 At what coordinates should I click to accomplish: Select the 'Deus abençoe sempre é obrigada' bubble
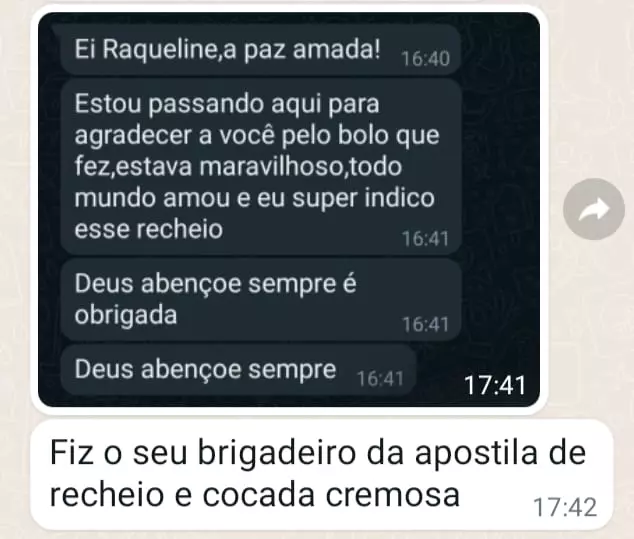(261, 300)
